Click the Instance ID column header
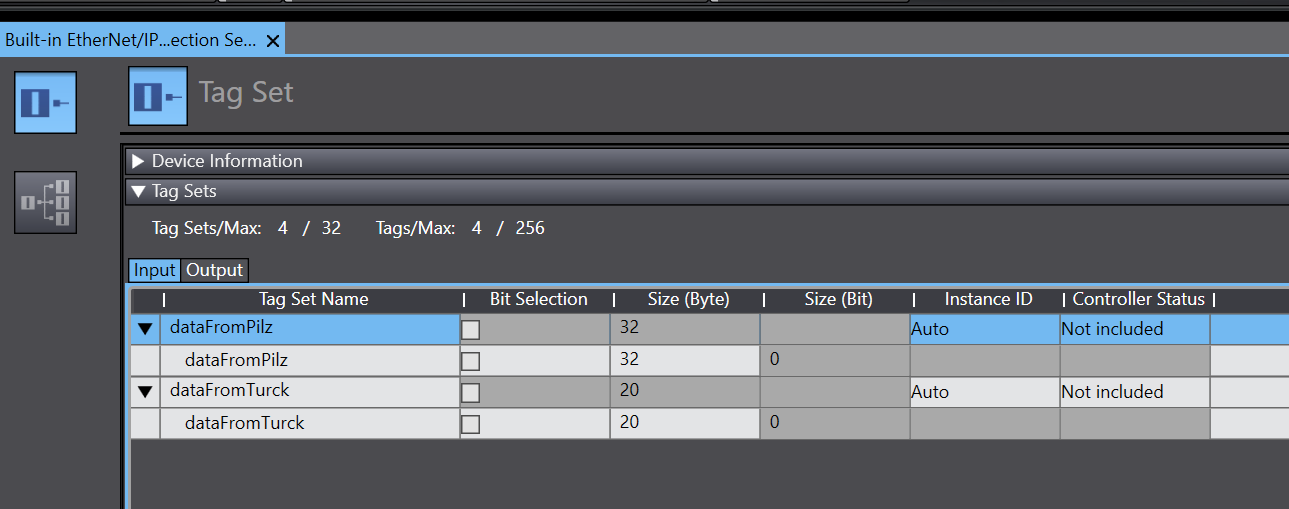This screenshot has height=509, width=1289. (988, 299)
